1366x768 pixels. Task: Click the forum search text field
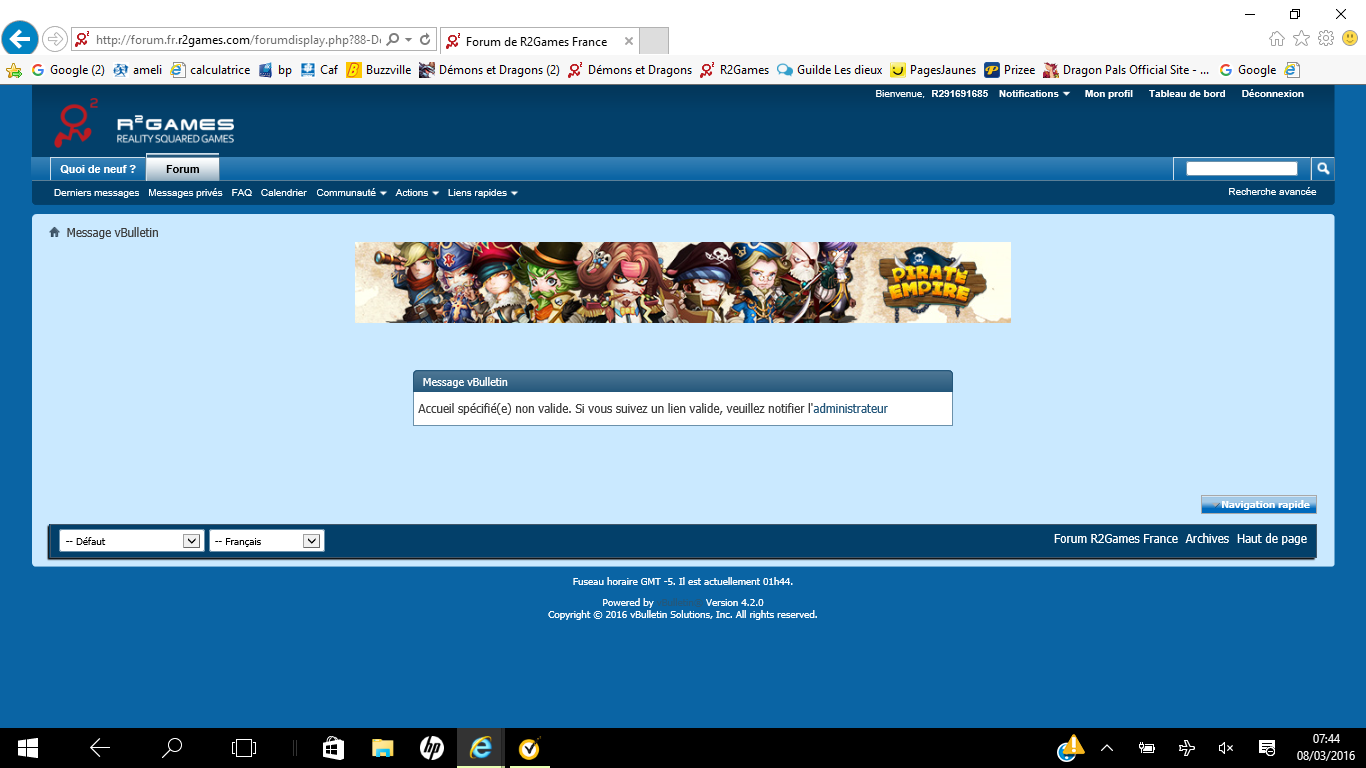(x=1241, y=169)
